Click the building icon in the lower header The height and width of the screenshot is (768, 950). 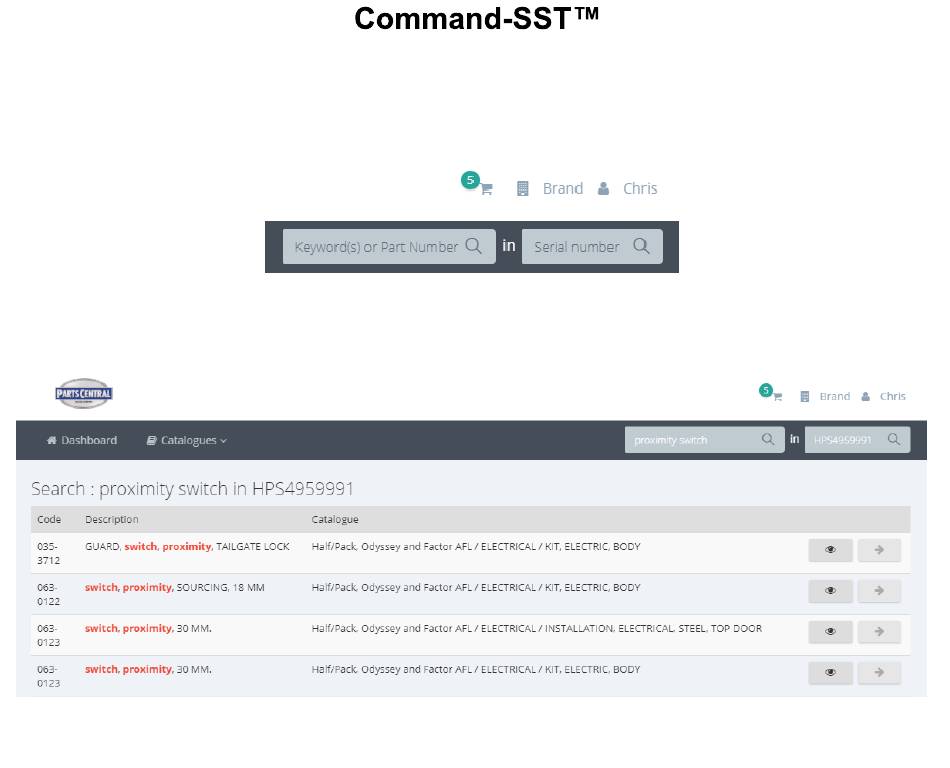805,397
